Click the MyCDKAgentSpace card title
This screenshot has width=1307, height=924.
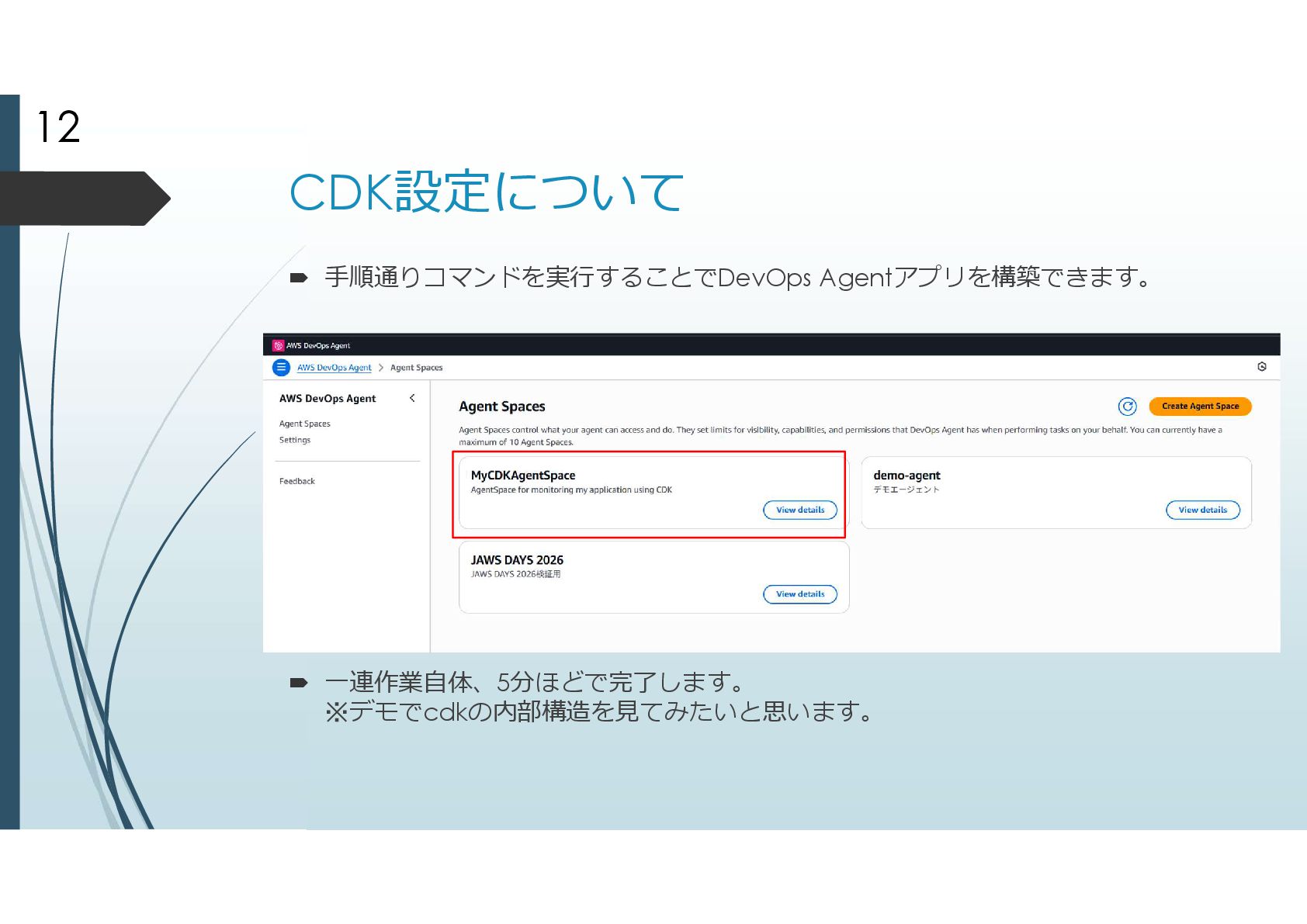(x=523, y=476)
